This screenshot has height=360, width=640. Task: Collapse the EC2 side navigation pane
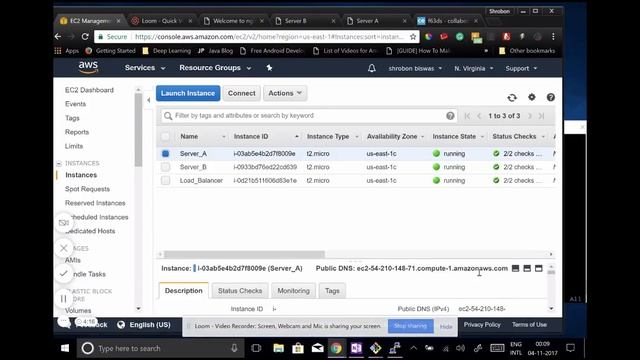[x=149, y=100]
